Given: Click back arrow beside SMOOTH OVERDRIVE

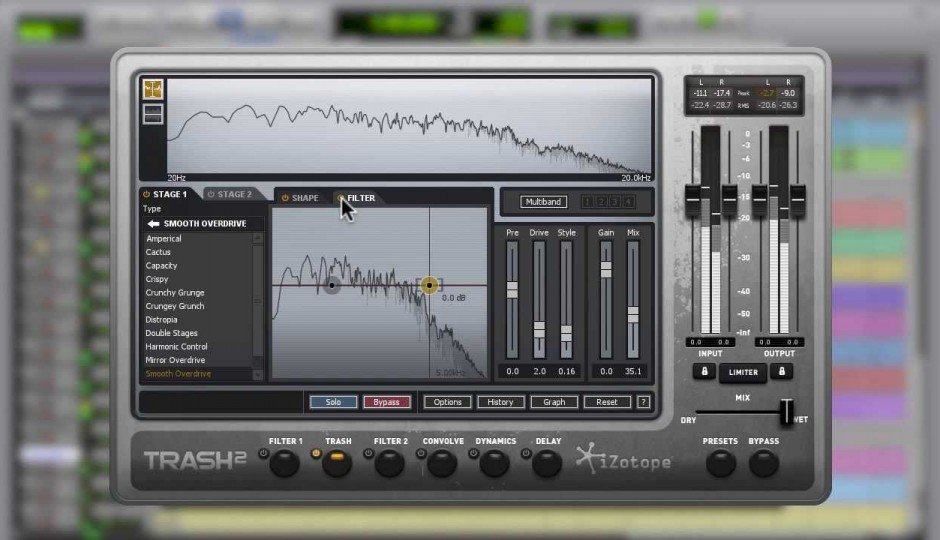Looking at the screenshot, I should click(153, 224).
